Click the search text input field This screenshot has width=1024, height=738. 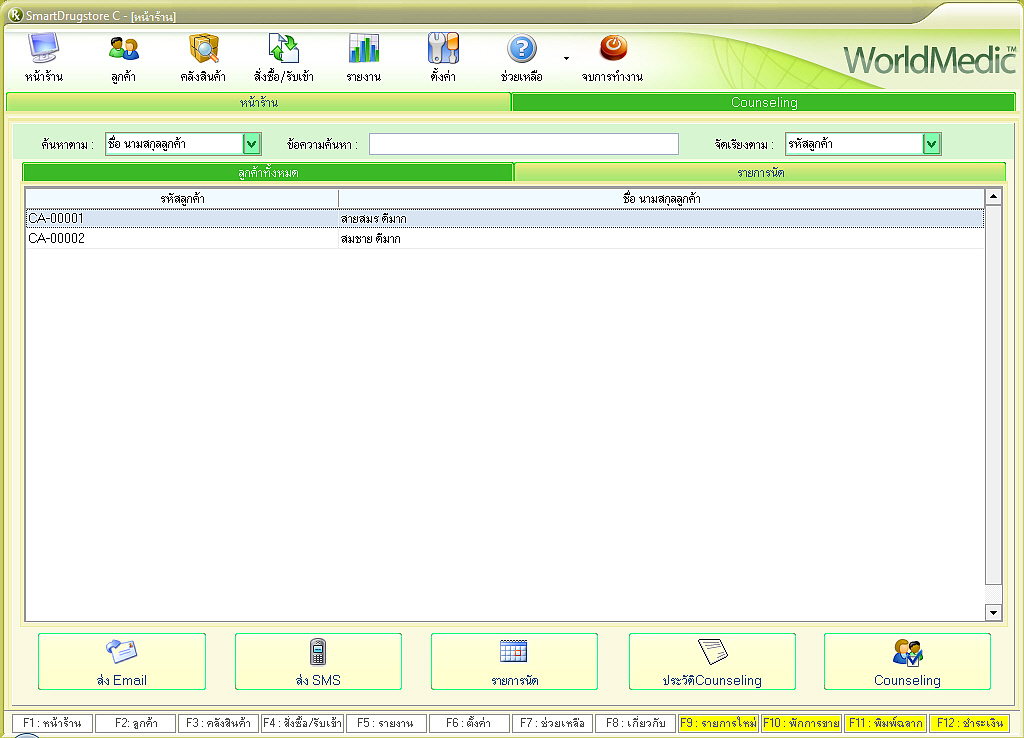point(523,144)
